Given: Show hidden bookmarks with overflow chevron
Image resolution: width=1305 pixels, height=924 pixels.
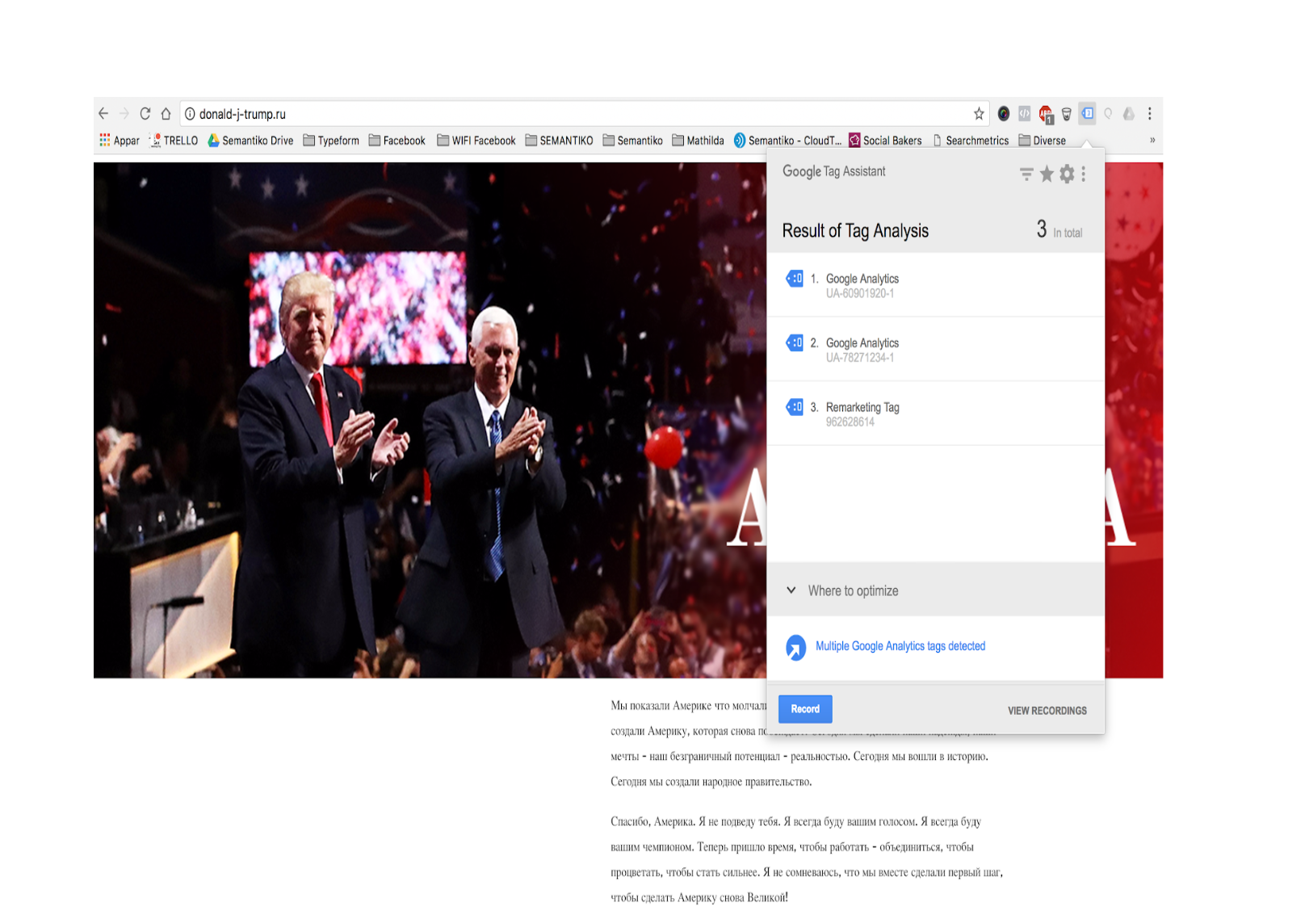Looking at the screenshot, I should [1152, 141].
